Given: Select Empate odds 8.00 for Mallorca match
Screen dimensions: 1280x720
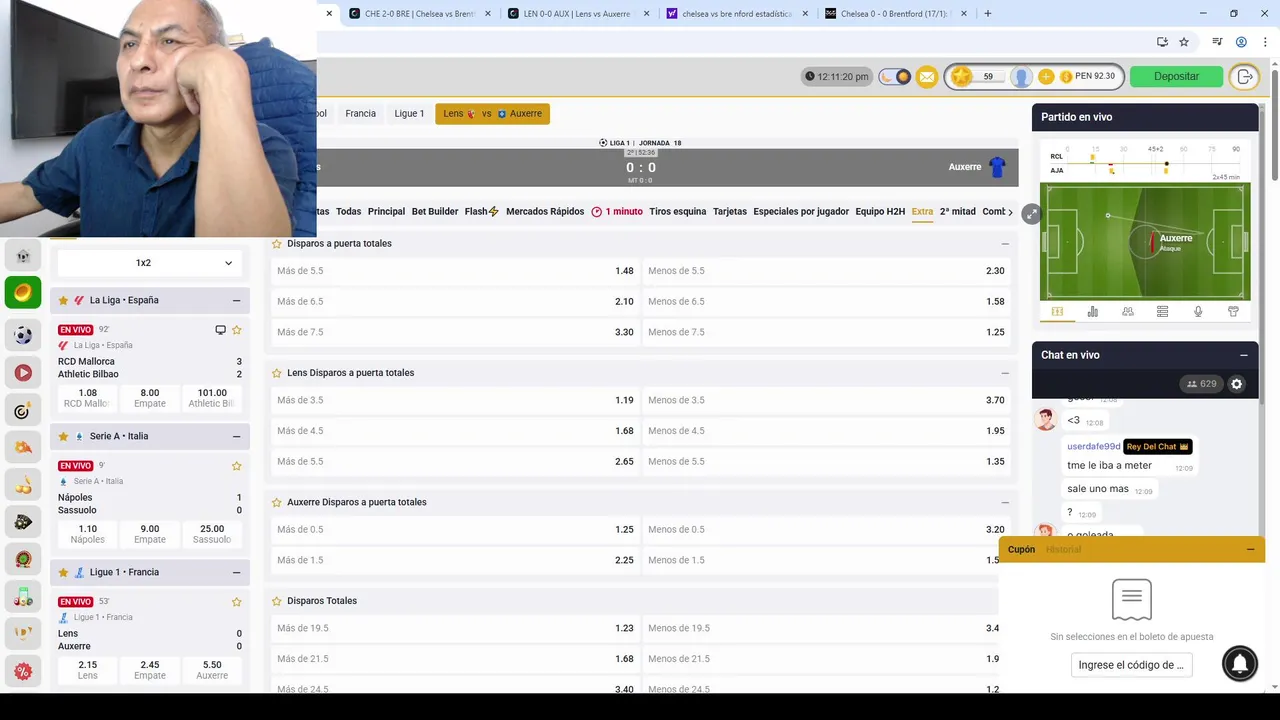Looking at the screenshot, I should (150, 398).
